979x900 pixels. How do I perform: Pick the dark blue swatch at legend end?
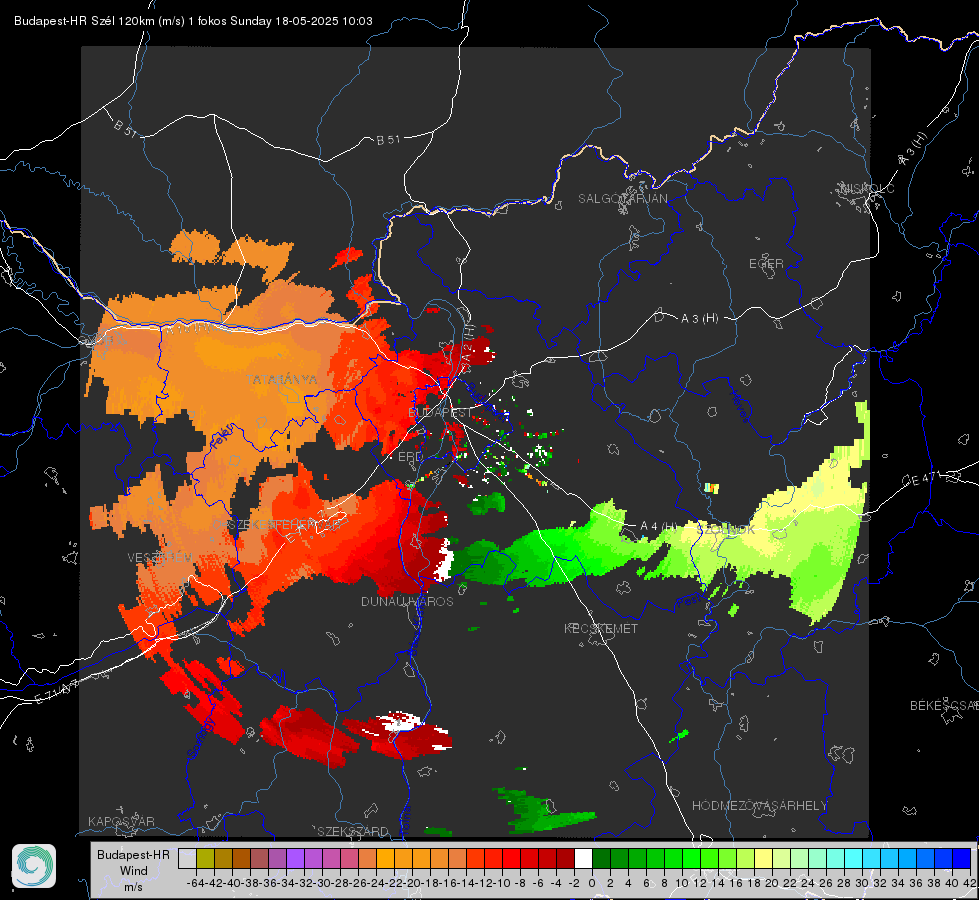(961, 859)
